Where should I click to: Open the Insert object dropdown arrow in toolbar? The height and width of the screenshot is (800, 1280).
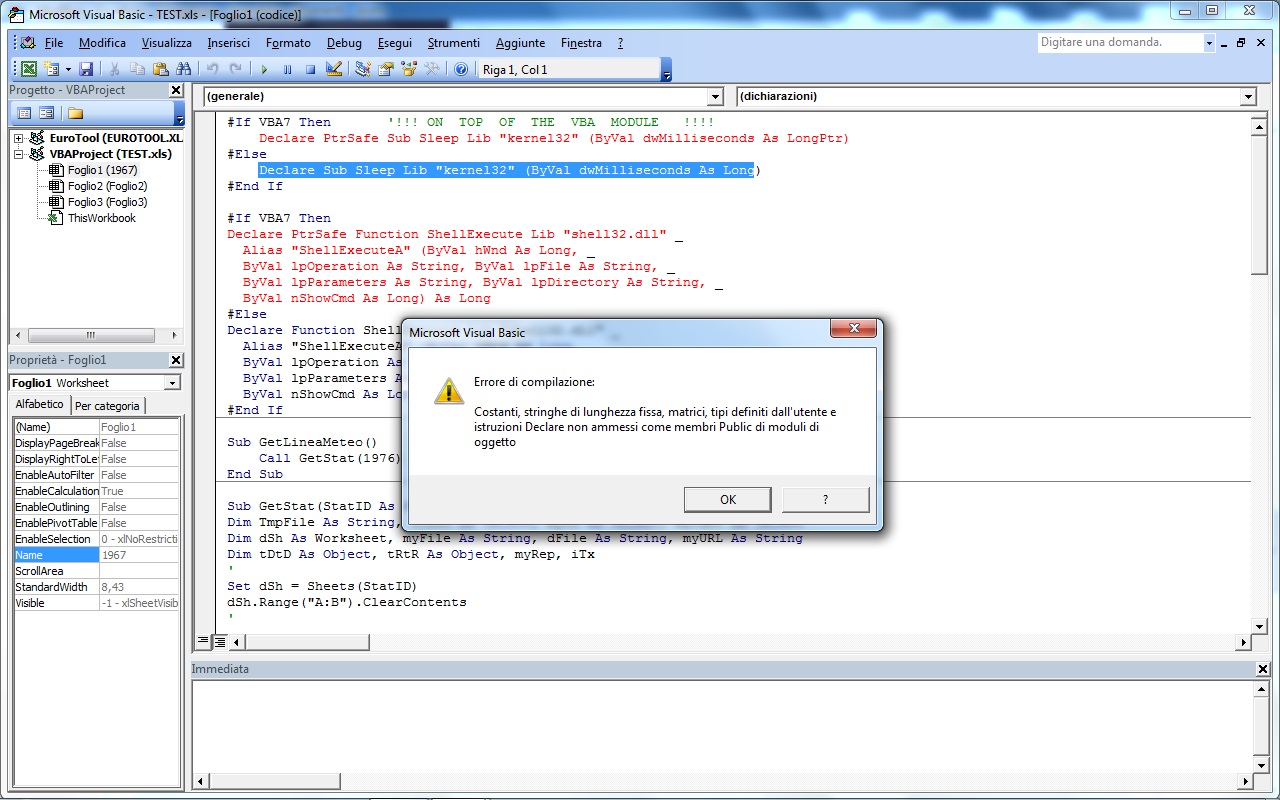tap(67, 69)
